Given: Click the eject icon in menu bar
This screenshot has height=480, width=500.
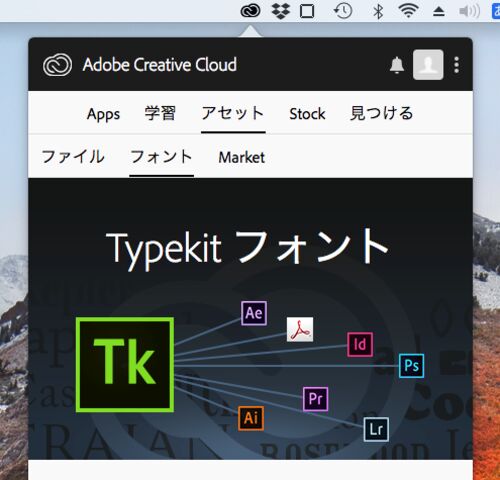Looking at the screenshot, I should click(439, 12).
